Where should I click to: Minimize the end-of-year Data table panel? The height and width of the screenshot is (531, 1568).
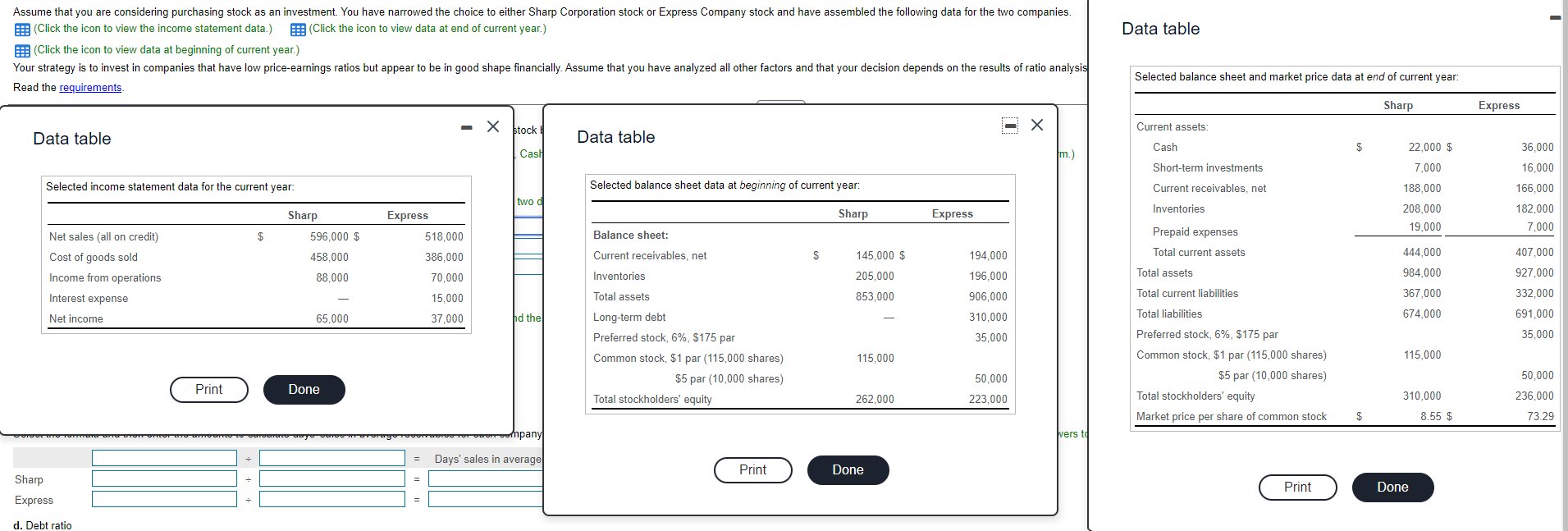tap(1555, 18)
